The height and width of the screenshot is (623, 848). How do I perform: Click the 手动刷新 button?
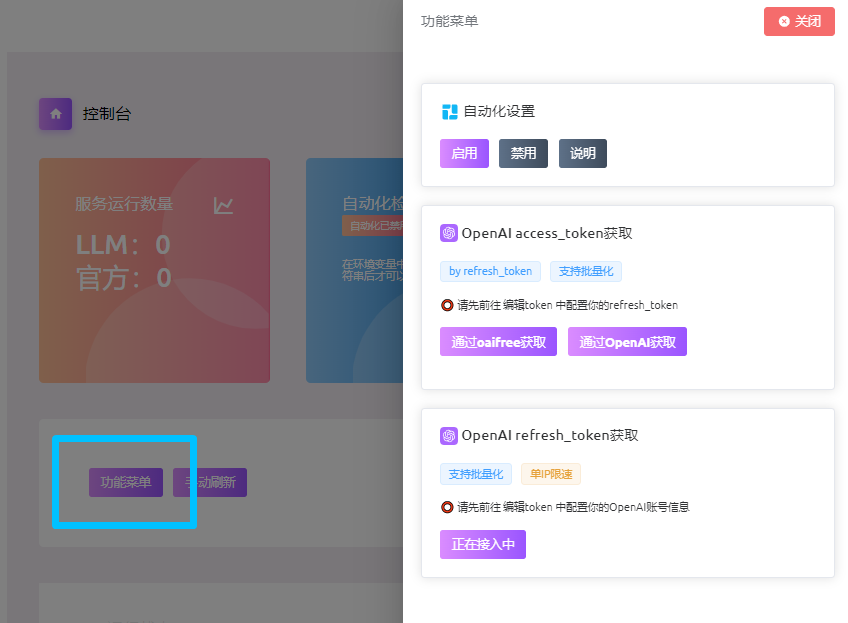(210, 482)
